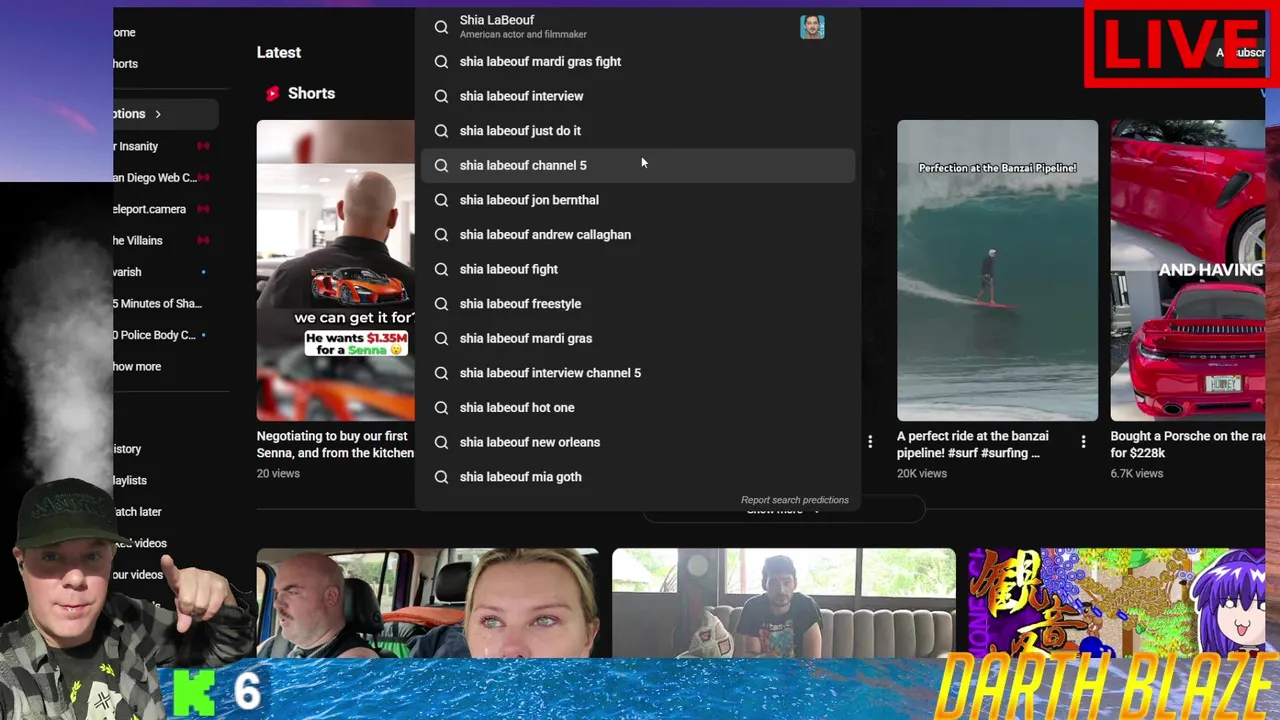Click search icon beside shia labeouf interview
Viewport: 1280px width, 720px height.
coord(441,96)
